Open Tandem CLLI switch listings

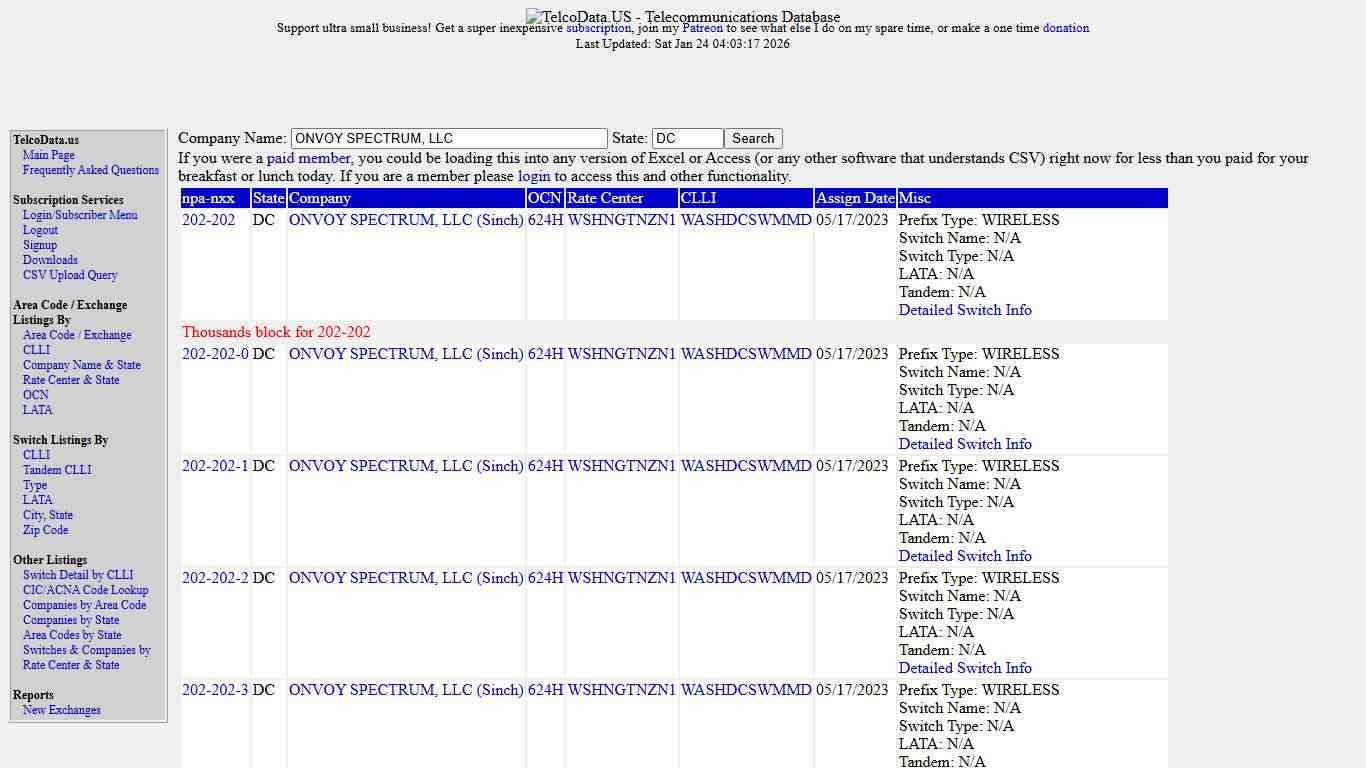57,470
